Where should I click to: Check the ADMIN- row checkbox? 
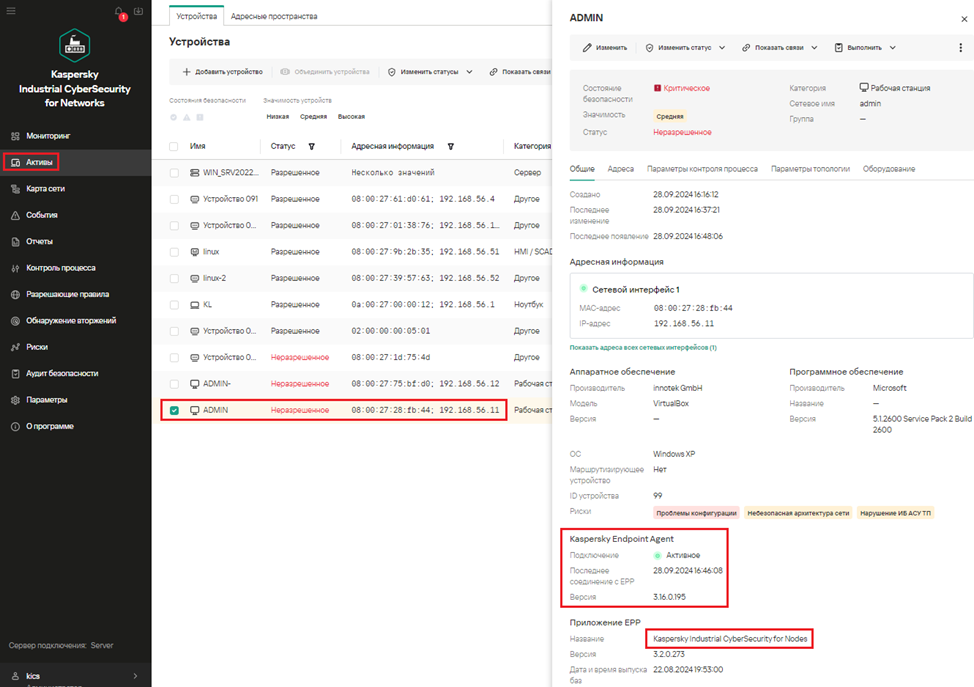[174, 384]
